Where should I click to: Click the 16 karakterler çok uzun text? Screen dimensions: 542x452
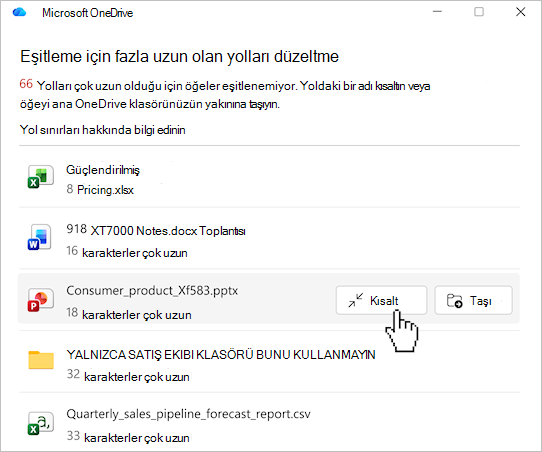click(x=127, y=252)
